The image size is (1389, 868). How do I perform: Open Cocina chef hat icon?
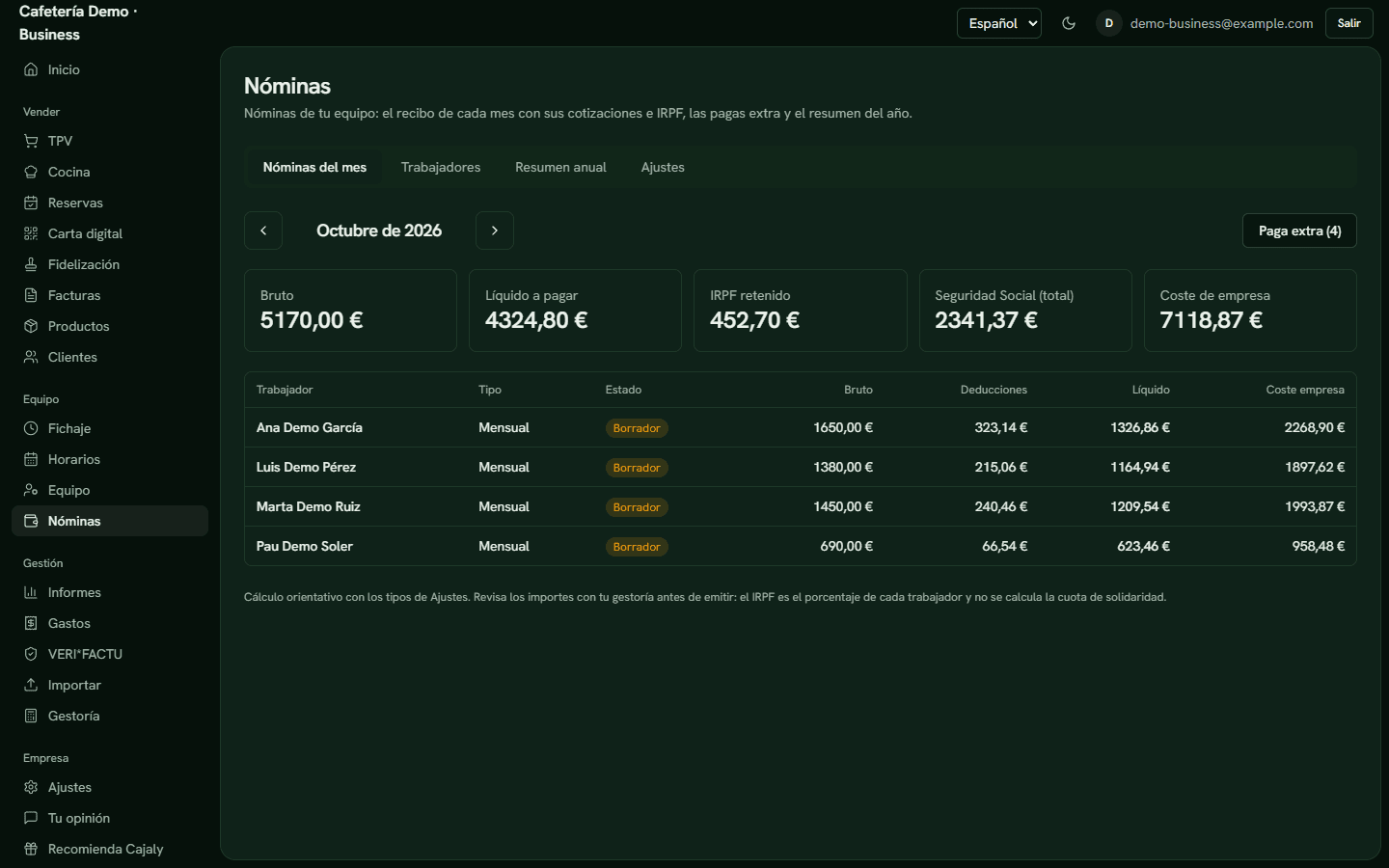point(31,172)
